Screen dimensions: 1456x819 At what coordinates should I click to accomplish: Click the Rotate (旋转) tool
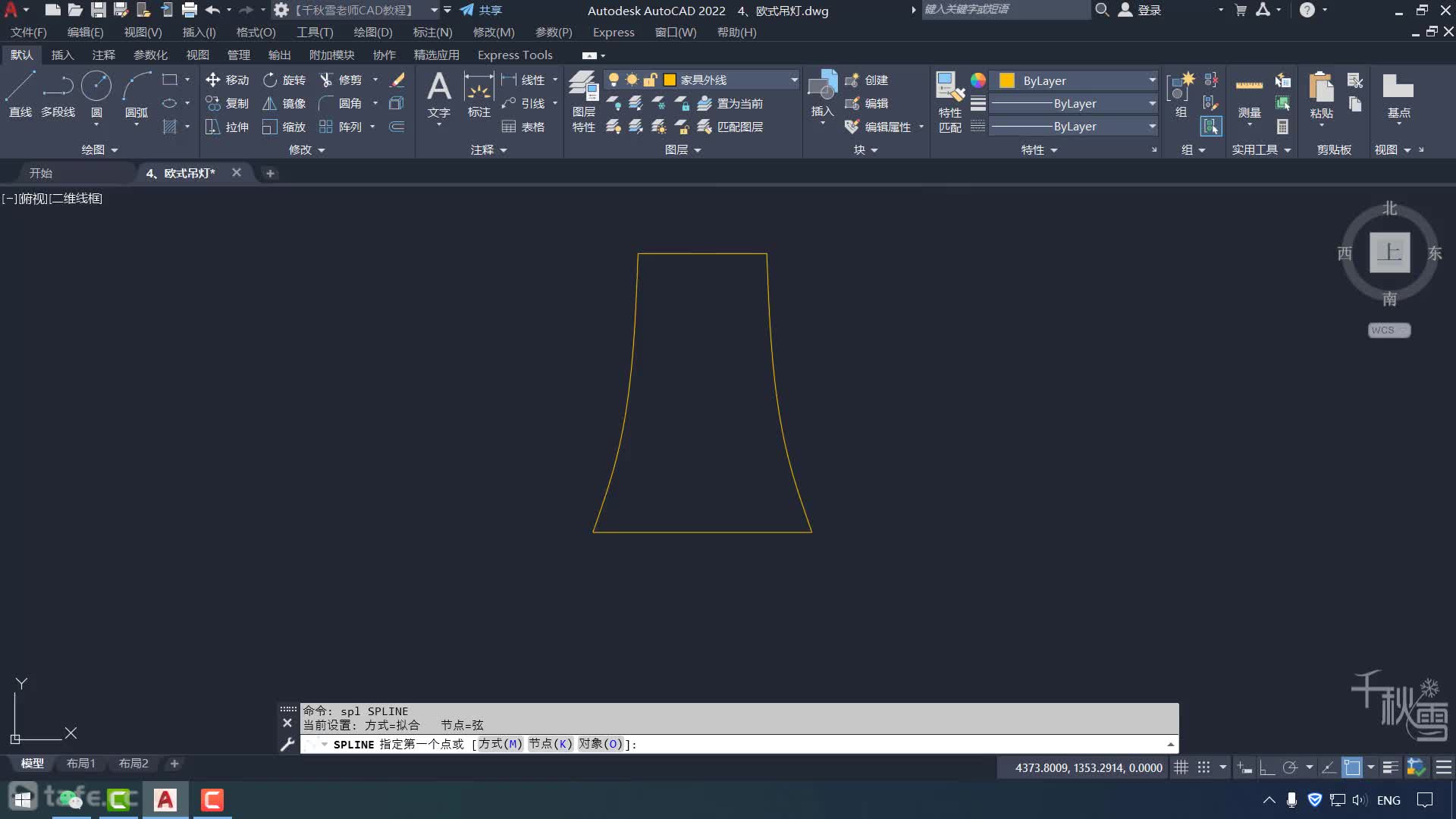pos(284,80)
